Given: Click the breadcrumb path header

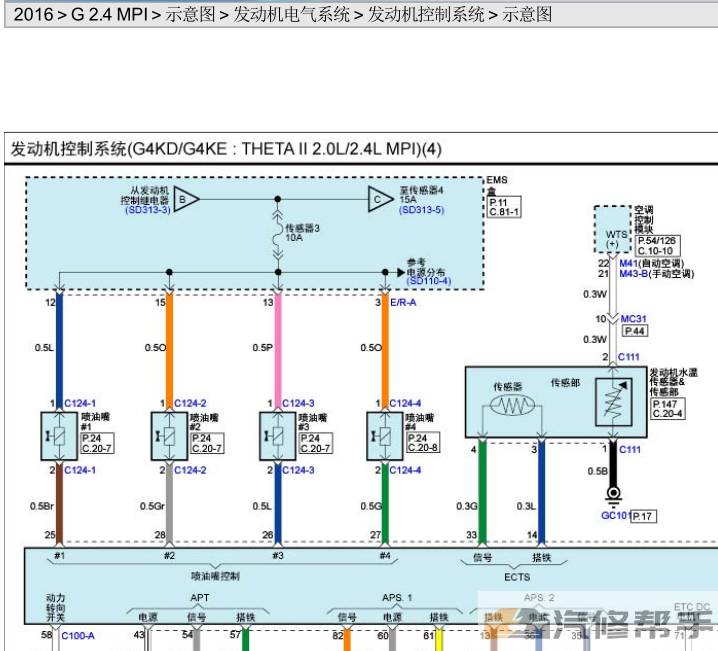Looking at the screenshot, I should pyautogui.click(x=283, y=15).
